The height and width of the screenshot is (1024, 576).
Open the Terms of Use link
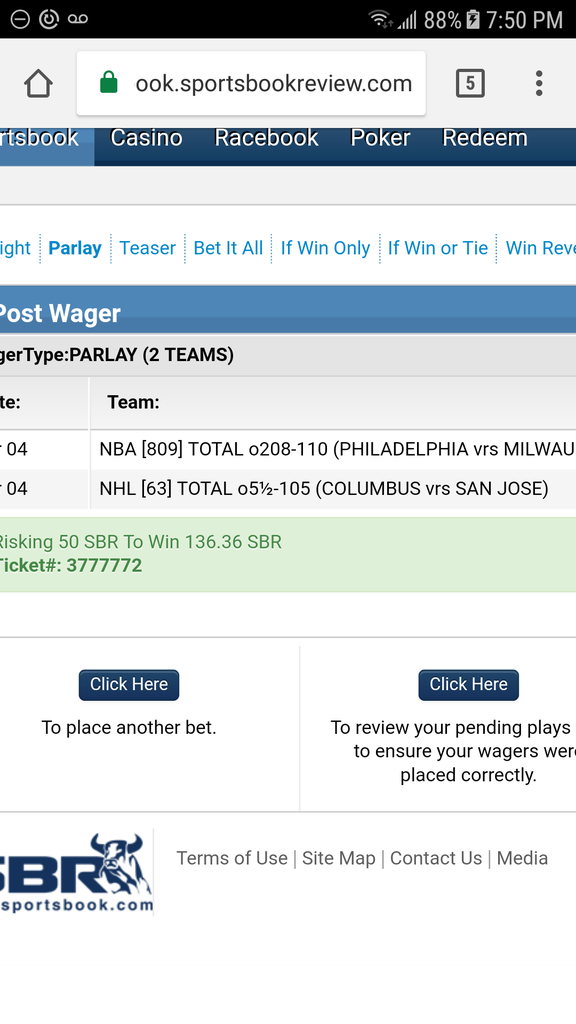click(x=232, y=858)
